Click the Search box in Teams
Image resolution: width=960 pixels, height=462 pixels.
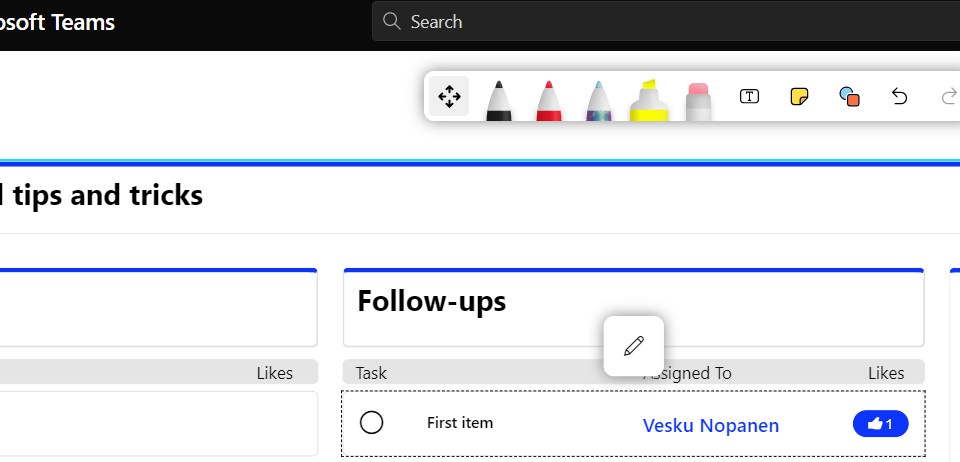[660, 21]
